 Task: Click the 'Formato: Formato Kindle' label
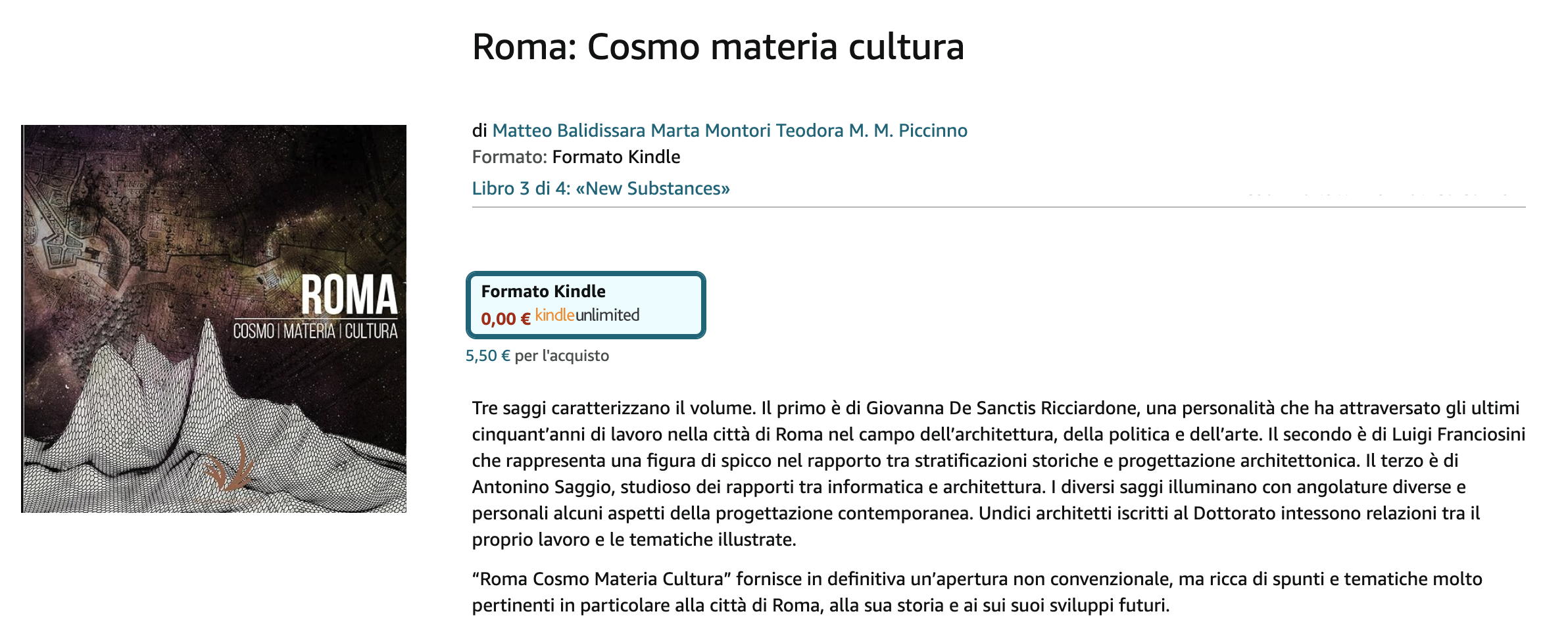coord(576,157)
